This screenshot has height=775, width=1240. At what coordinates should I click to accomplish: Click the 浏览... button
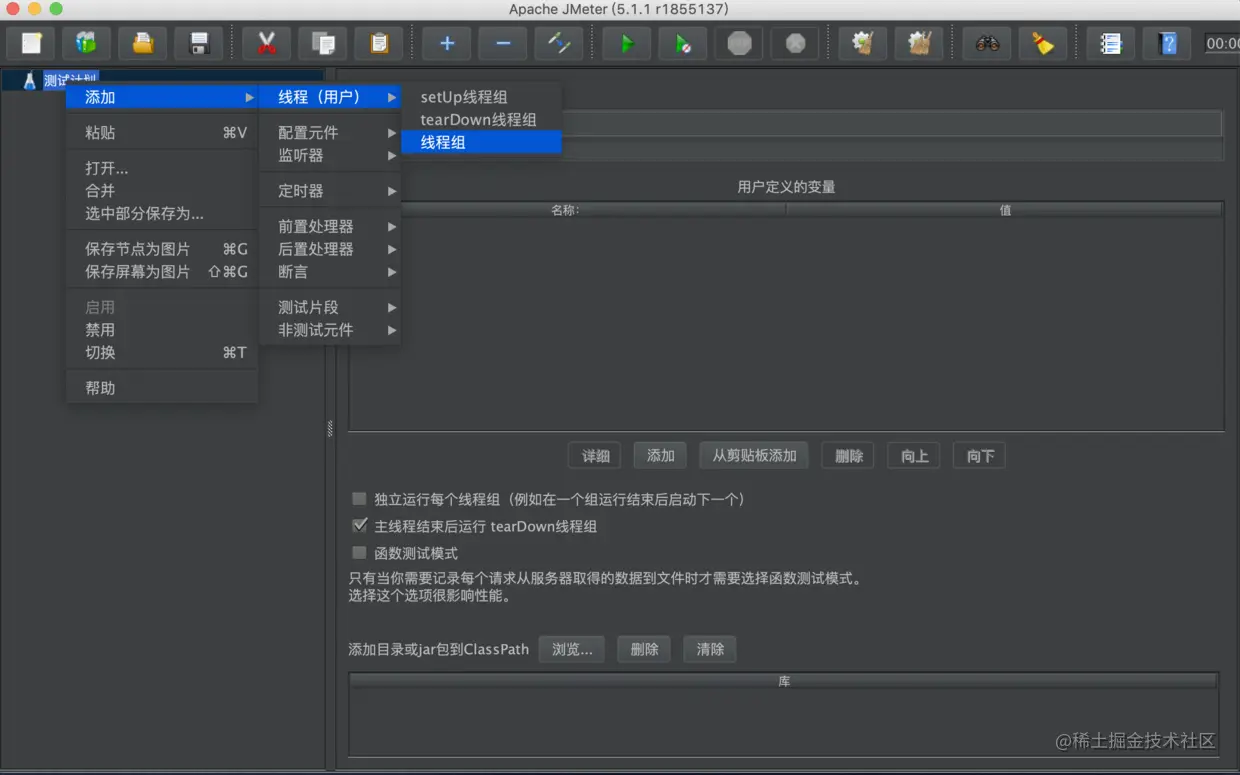(x=572, y=649)
